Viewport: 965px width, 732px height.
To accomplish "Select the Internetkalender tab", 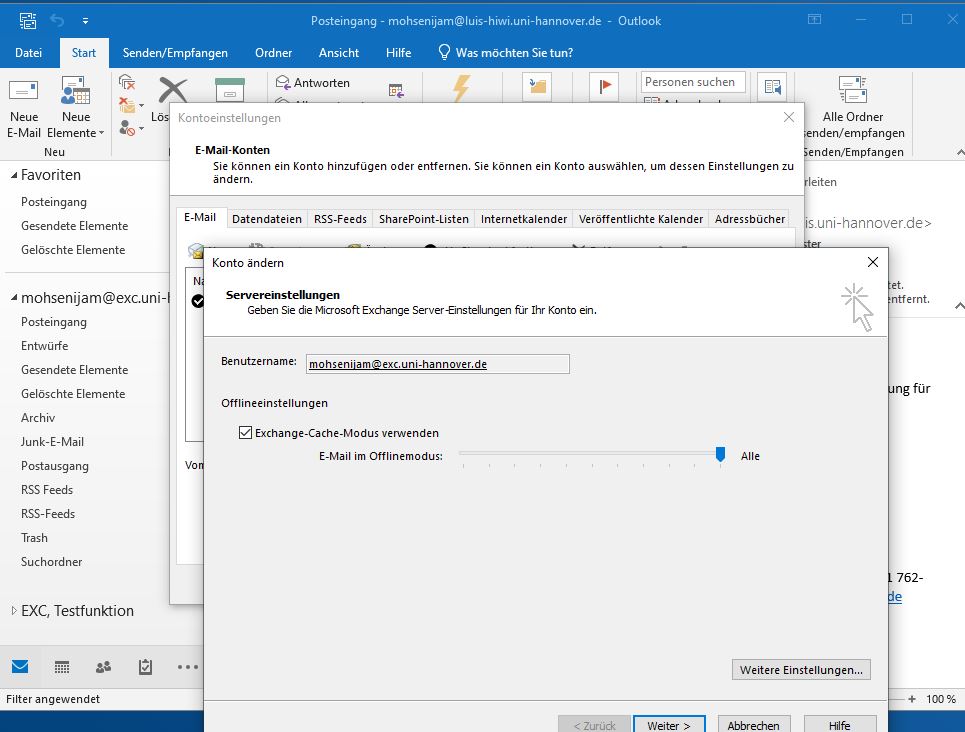I will point(524,219).
